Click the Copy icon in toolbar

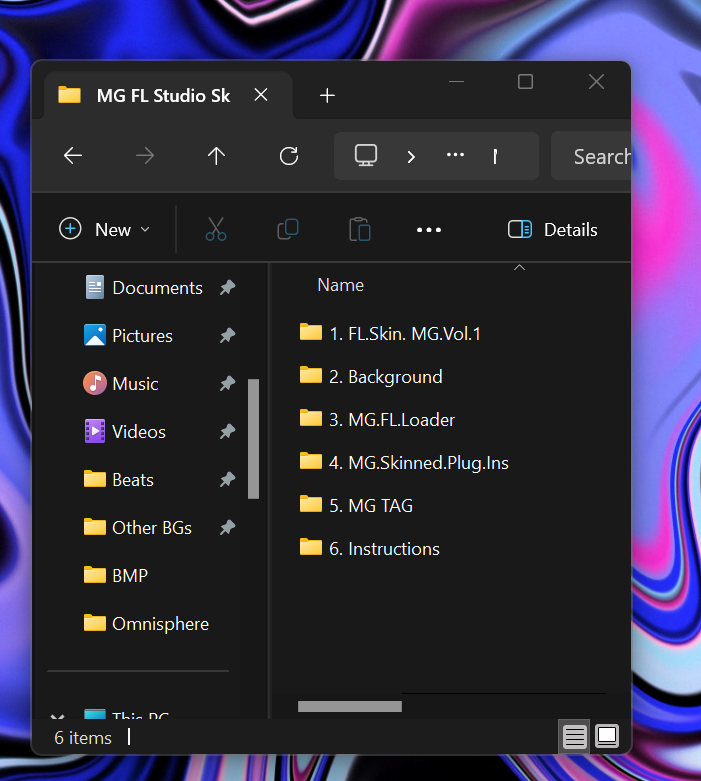[x=287, y=229]
